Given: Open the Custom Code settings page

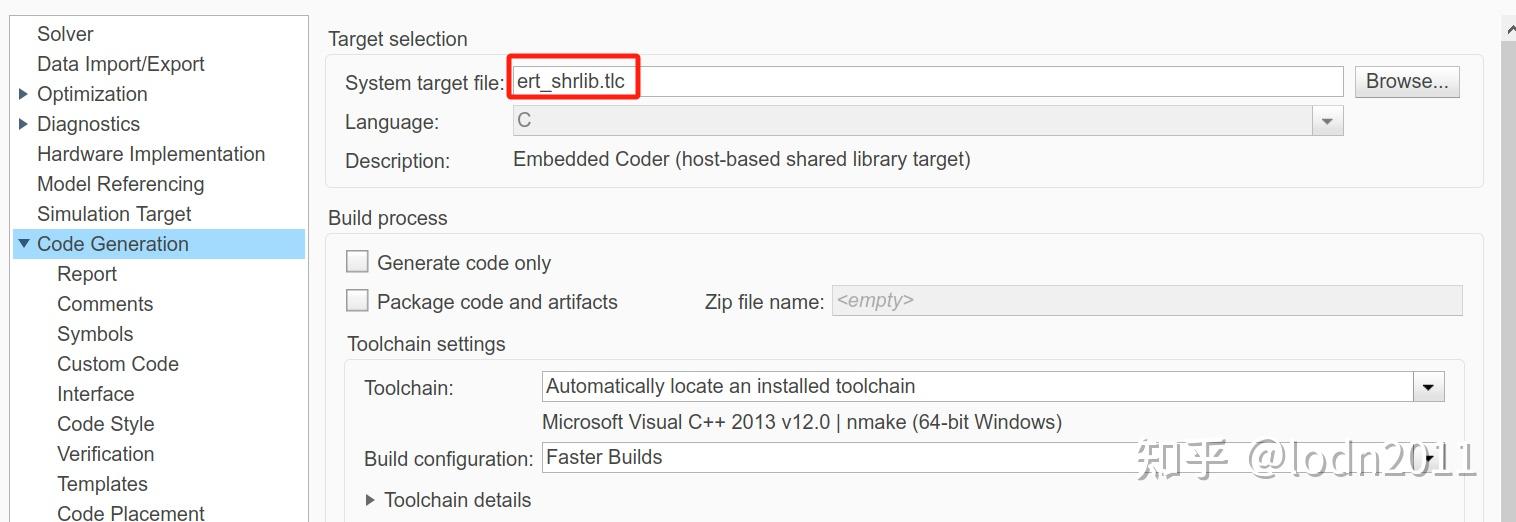Looking at the screenshot, I should point(118,364).
